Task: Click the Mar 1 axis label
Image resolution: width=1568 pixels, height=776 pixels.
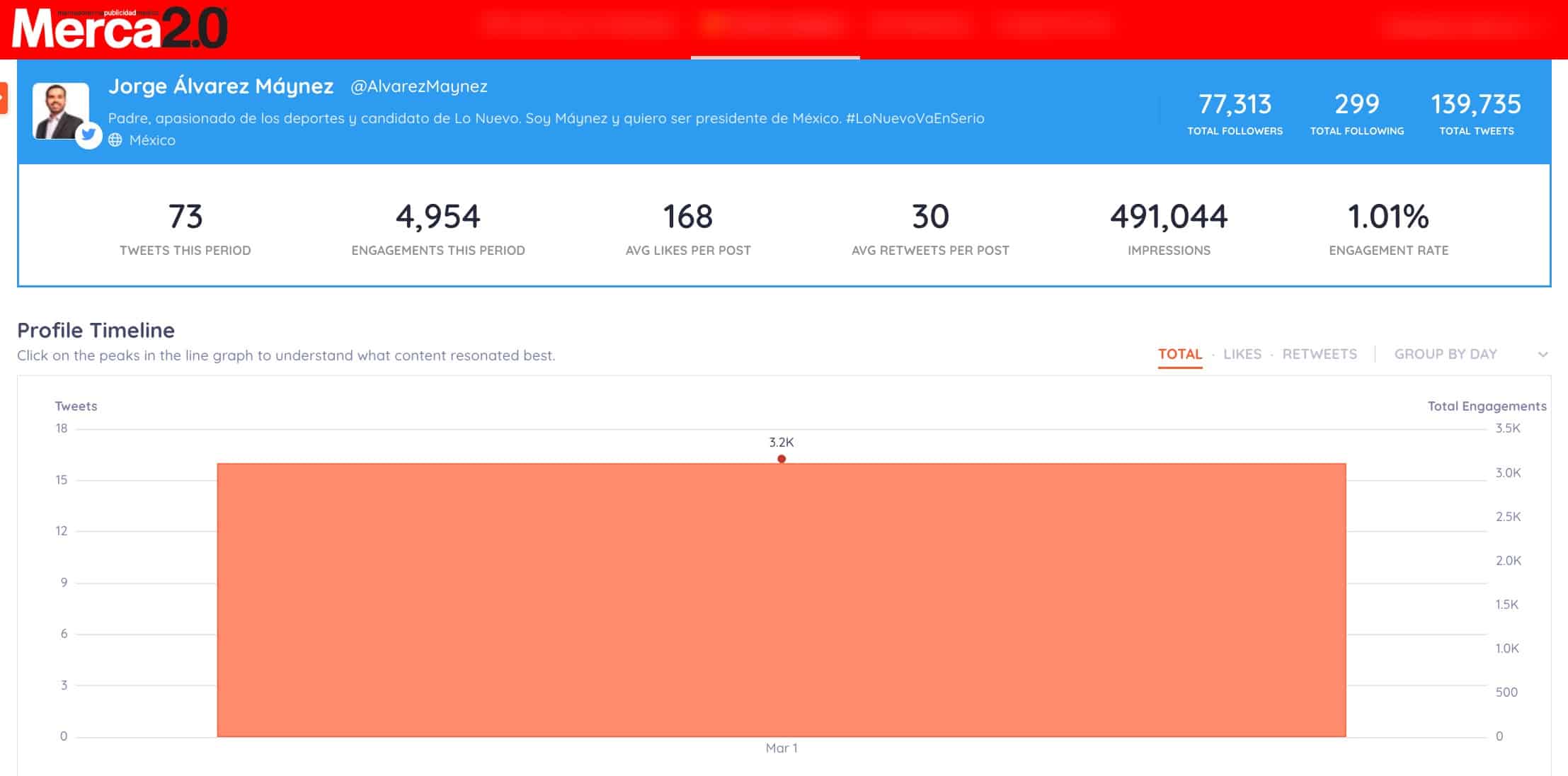Action: (782, 748)
